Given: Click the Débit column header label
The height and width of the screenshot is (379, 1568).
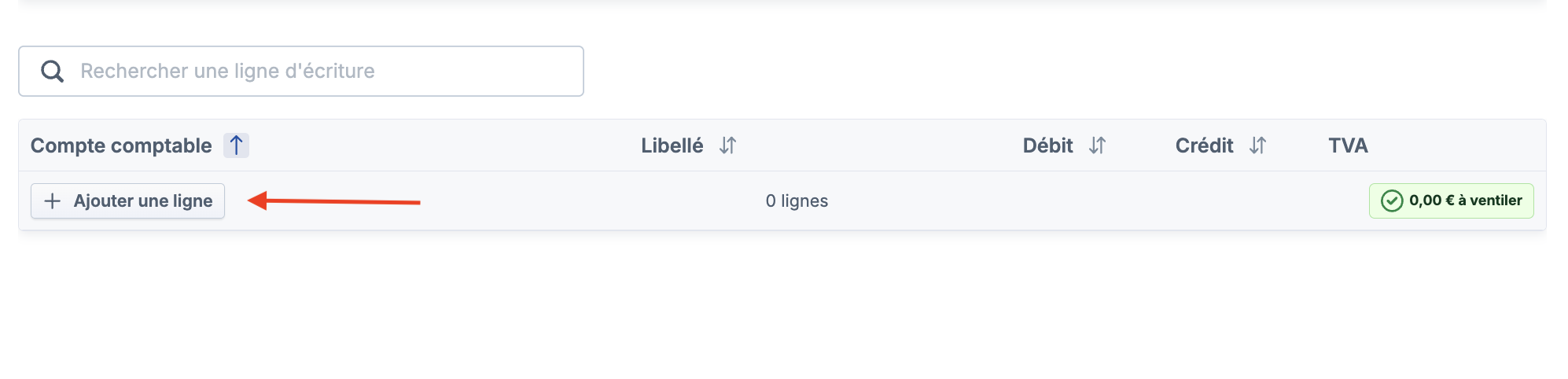Looking at the screenshot, I should pos(1047,145).
